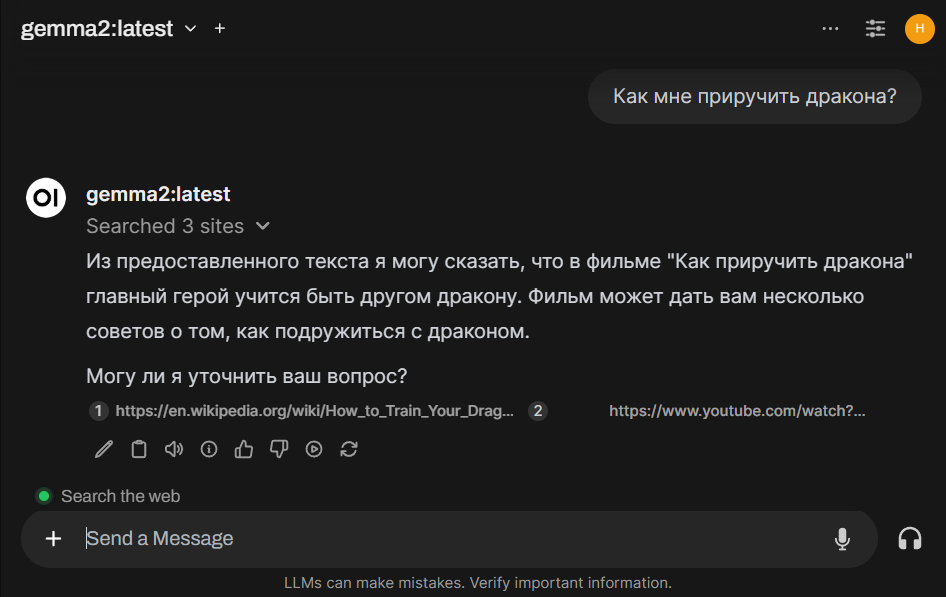Give the response a thumbs down

(x=279, y=449)
